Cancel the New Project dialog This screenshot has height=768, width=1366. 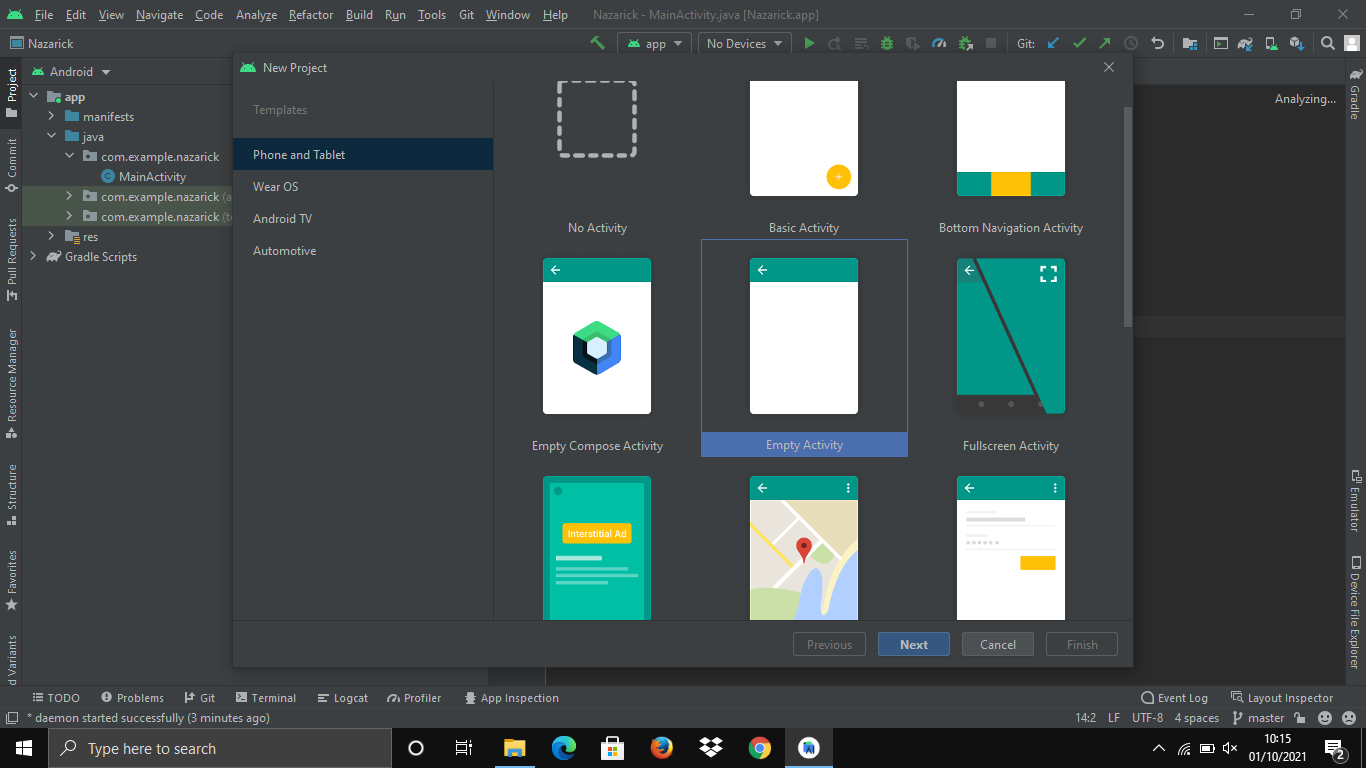(997, 643)
